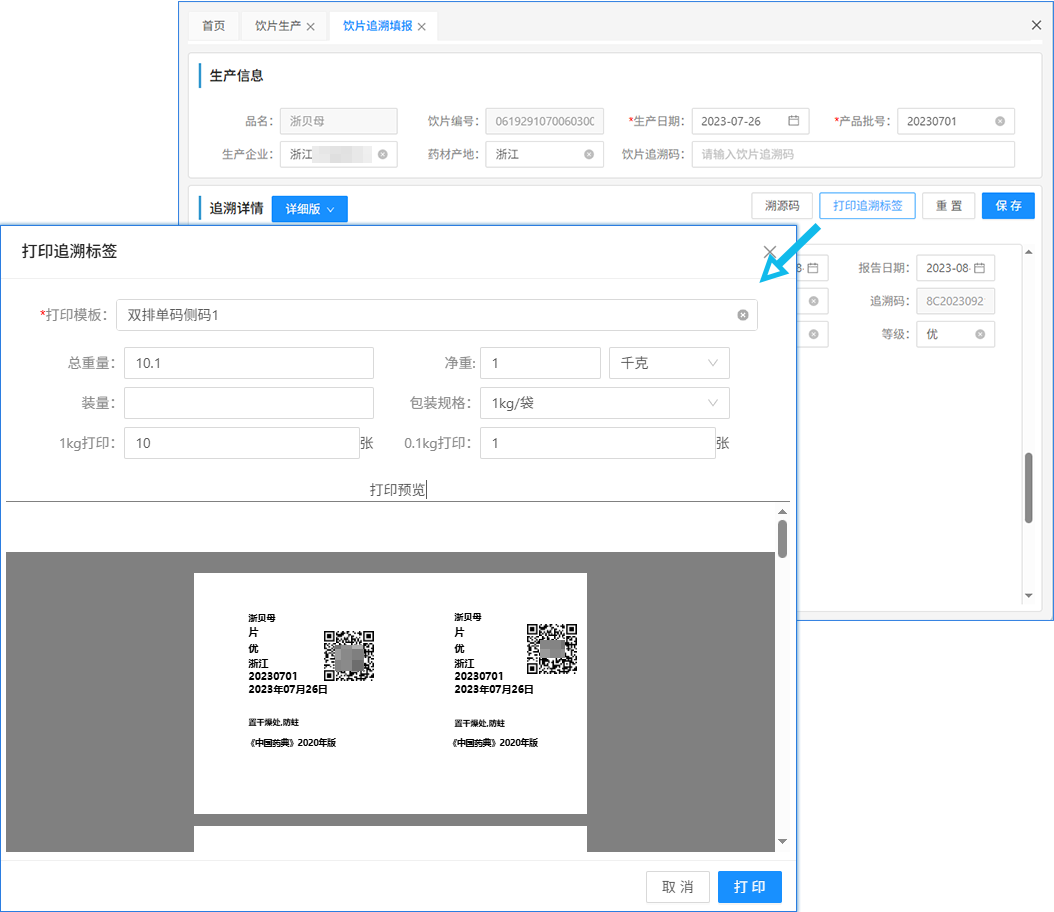Click the 取消 button
Viewport: 1054px width, 912px height.
(677, 887)
